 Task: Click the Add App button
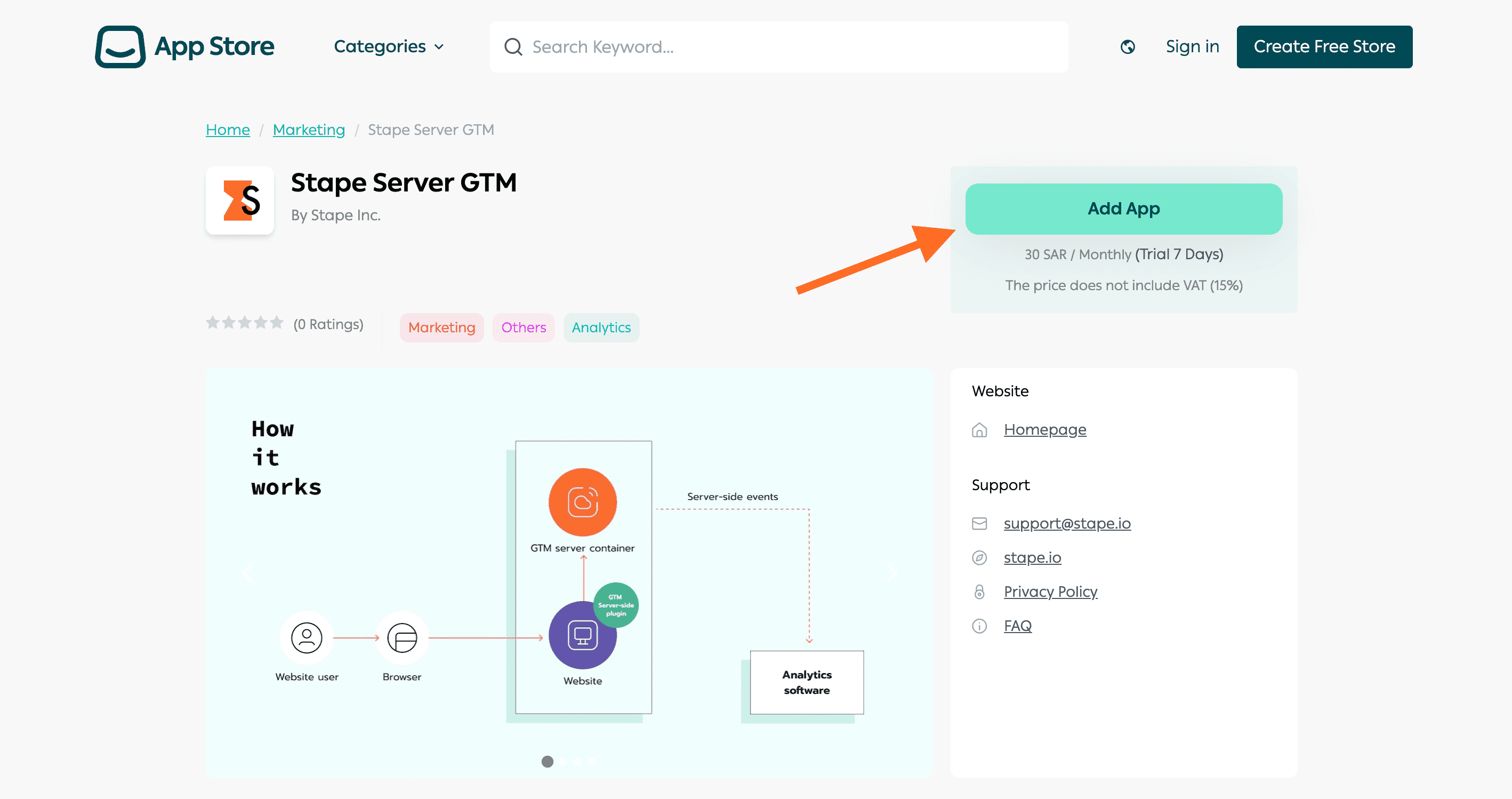1123,209
